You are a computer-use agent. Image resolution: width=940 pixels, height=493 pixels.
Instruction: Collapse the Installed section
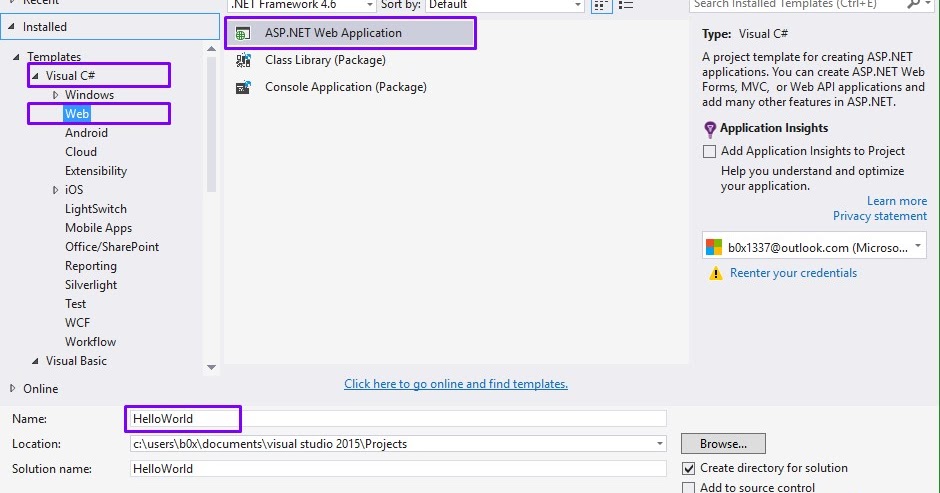(x=11, y=26)
